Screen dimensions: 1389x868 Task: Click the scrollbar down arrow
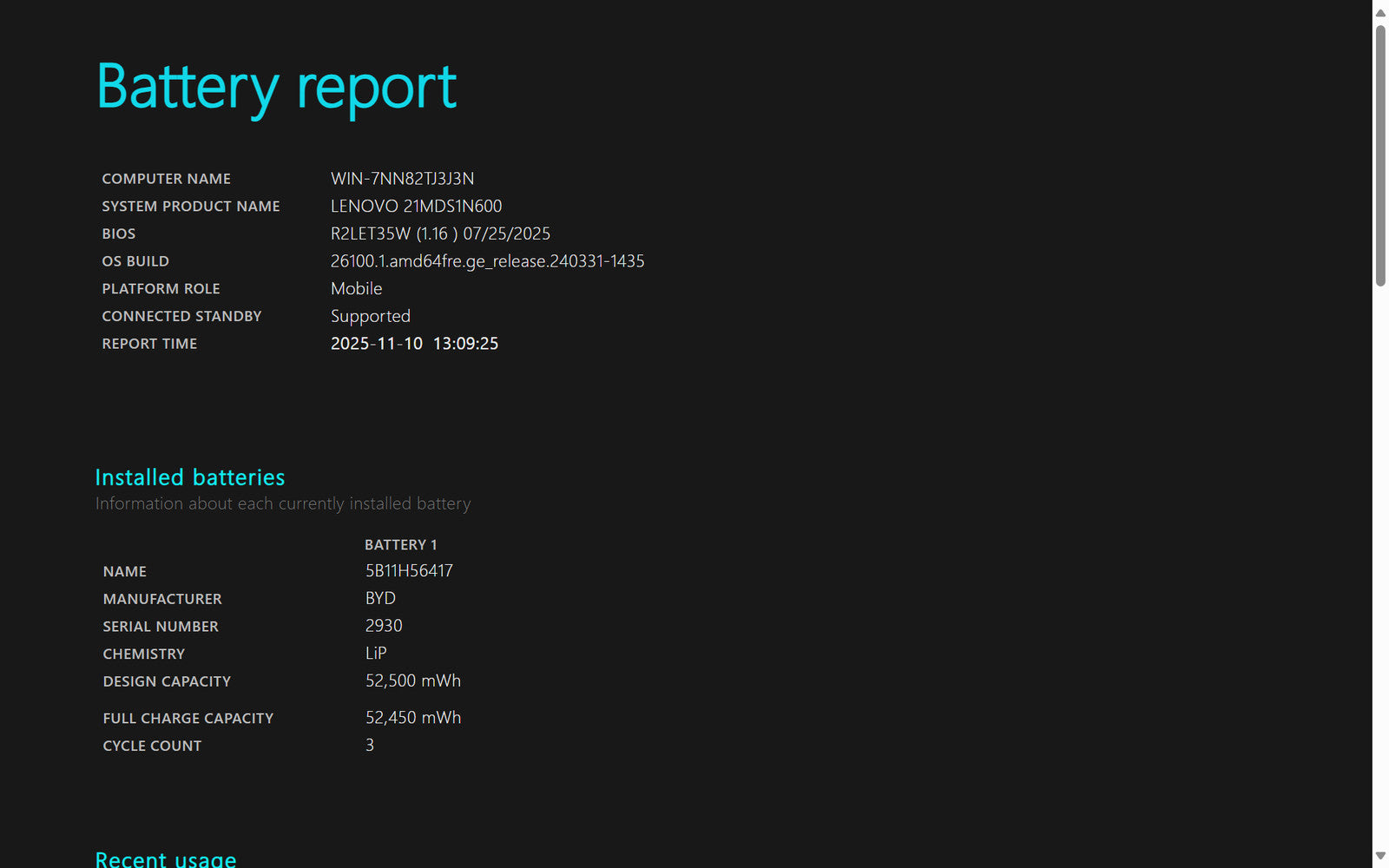click(x=1380, y=856)
